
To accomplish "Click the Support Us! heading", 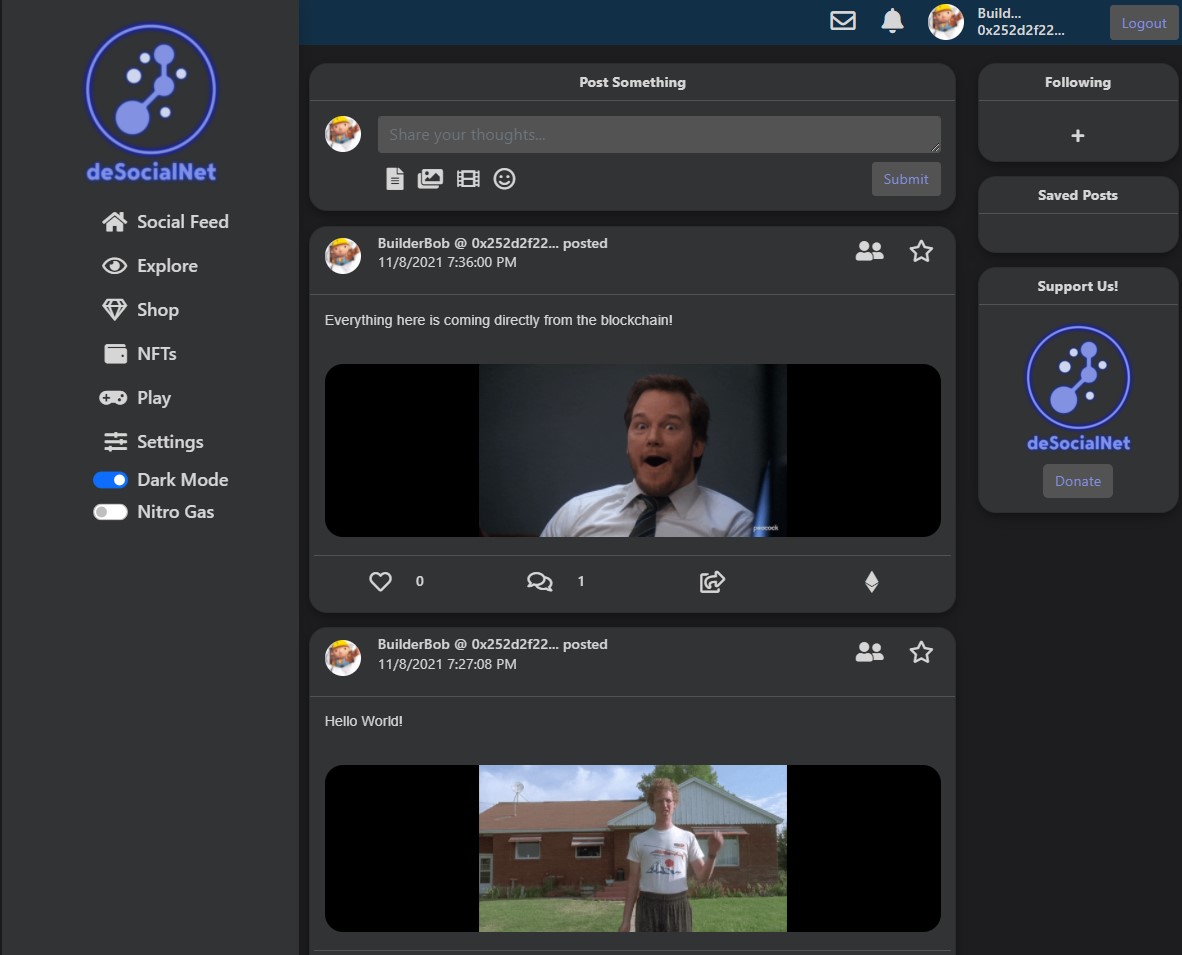I will (x=1078, y=286).
